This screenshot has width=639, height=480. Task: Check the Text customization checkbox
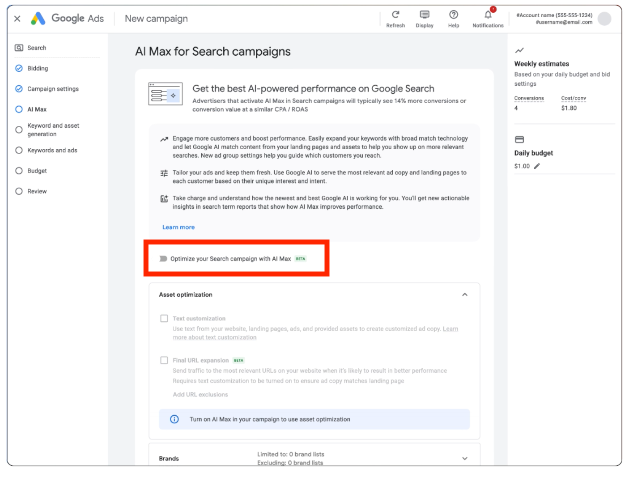pyautogui.click(x=164, y=318)
